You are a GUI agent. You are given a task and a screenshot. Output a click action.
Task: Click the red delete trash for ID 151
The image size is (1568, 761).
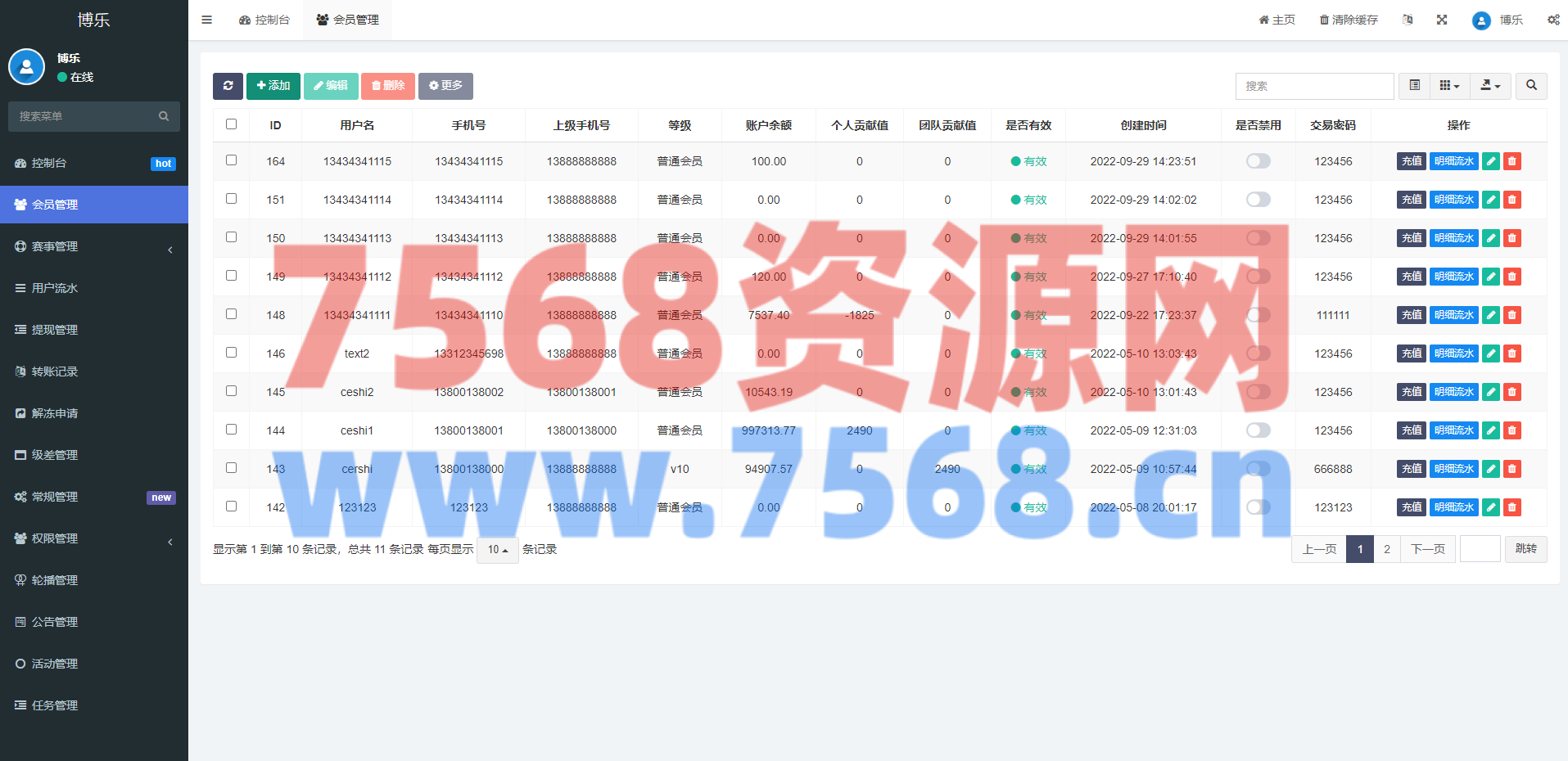[x=1512, y=200]
